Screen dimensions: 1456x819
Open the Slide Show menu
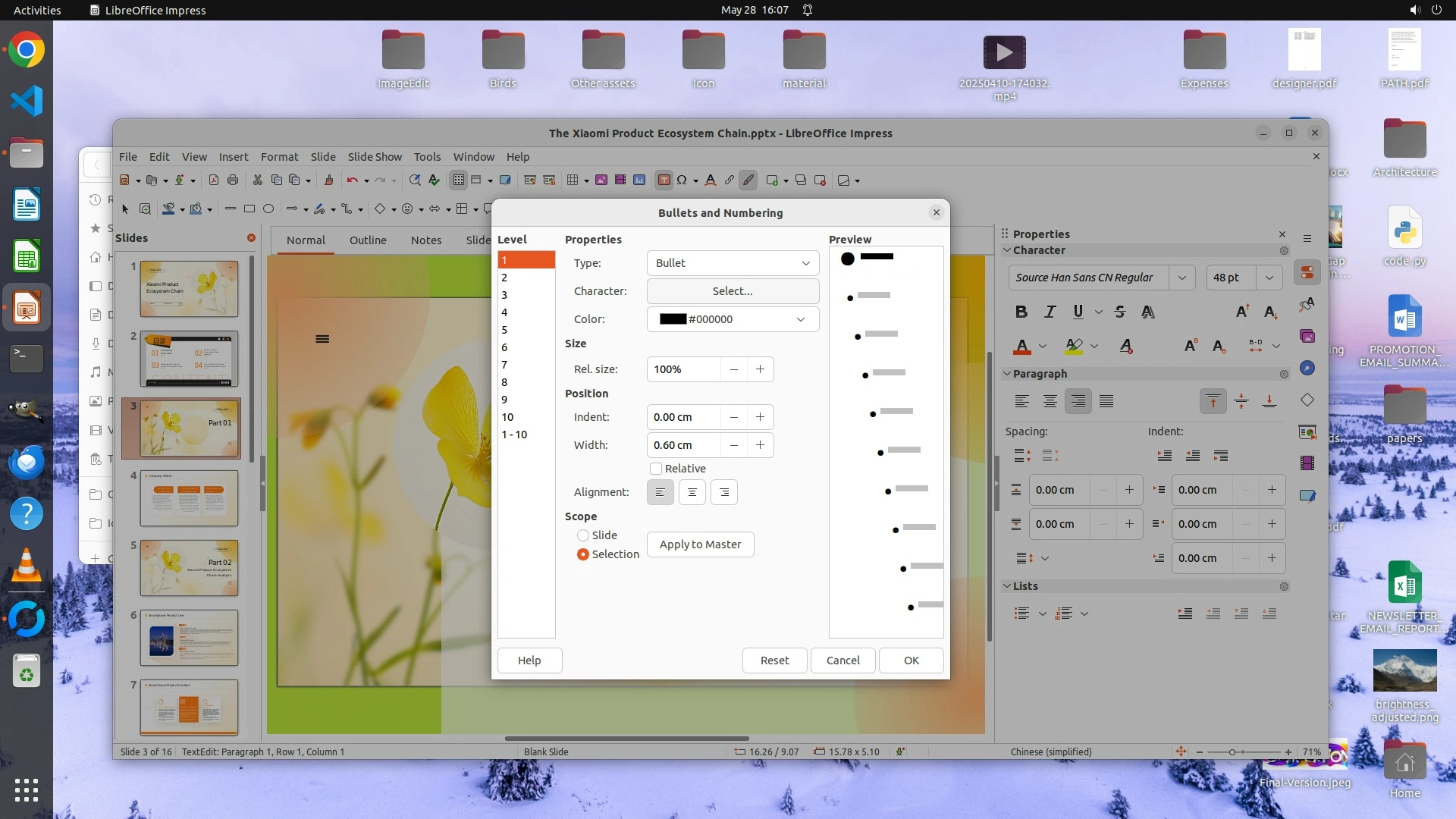tap(375, 156)
